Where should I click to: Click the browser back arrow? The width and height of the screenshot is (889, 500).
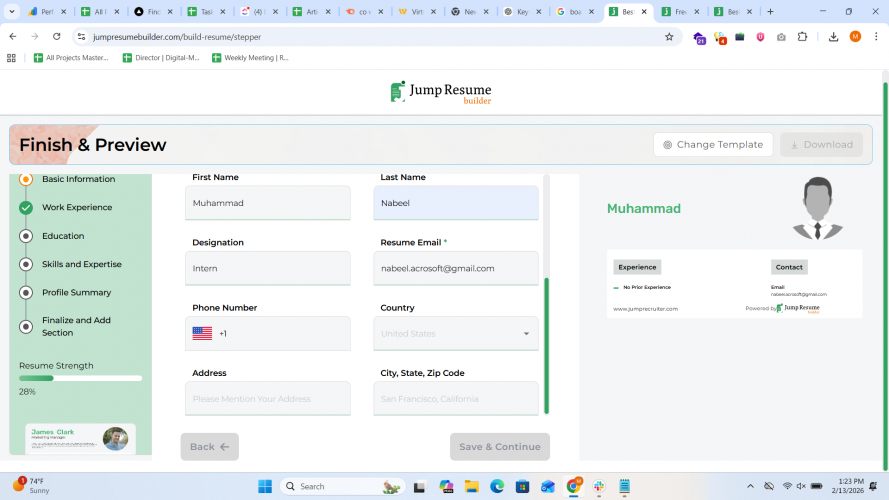12,36
